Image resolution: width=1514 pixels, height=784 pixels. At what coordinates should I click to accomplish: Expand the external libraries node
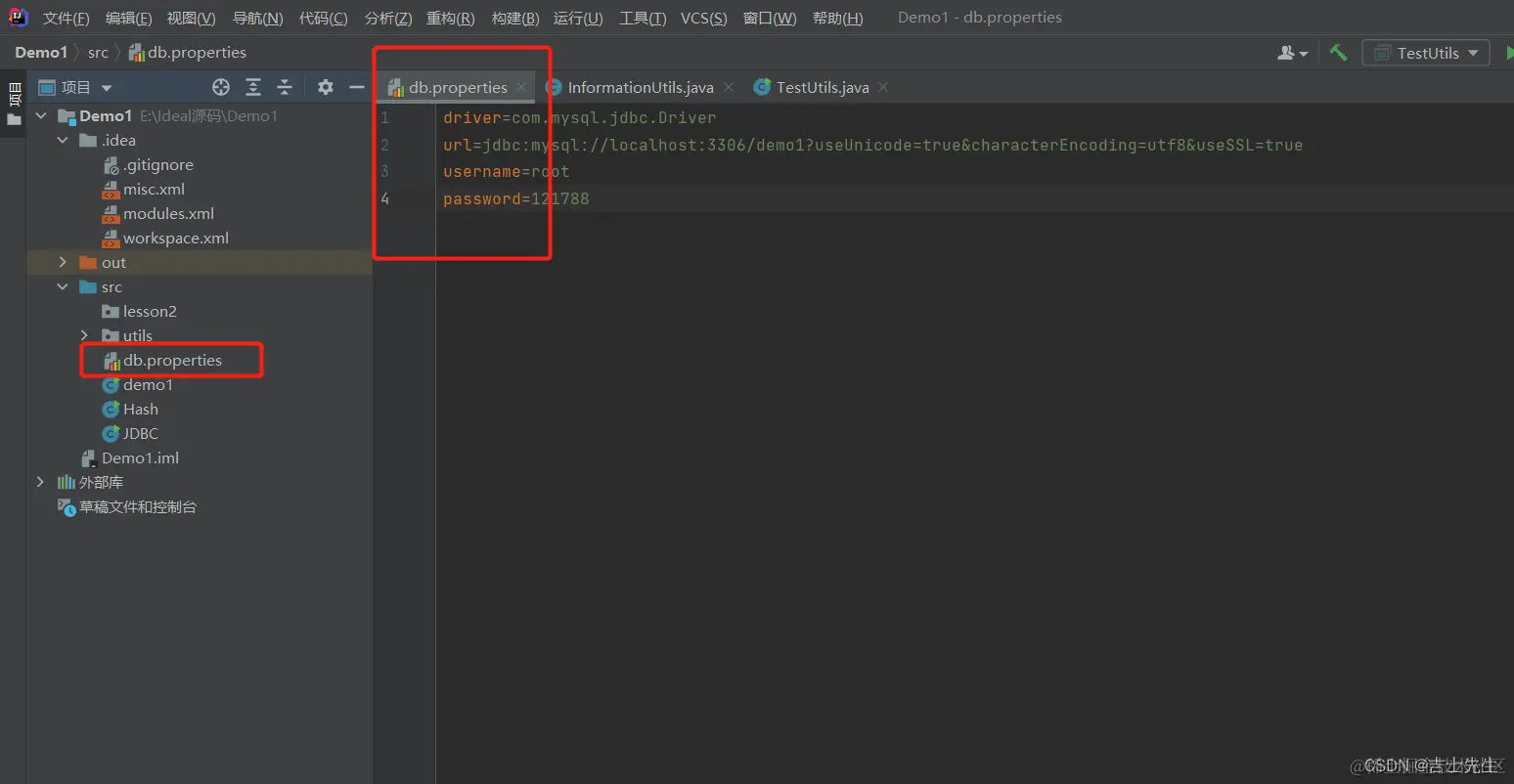click(x=40, y=482)
